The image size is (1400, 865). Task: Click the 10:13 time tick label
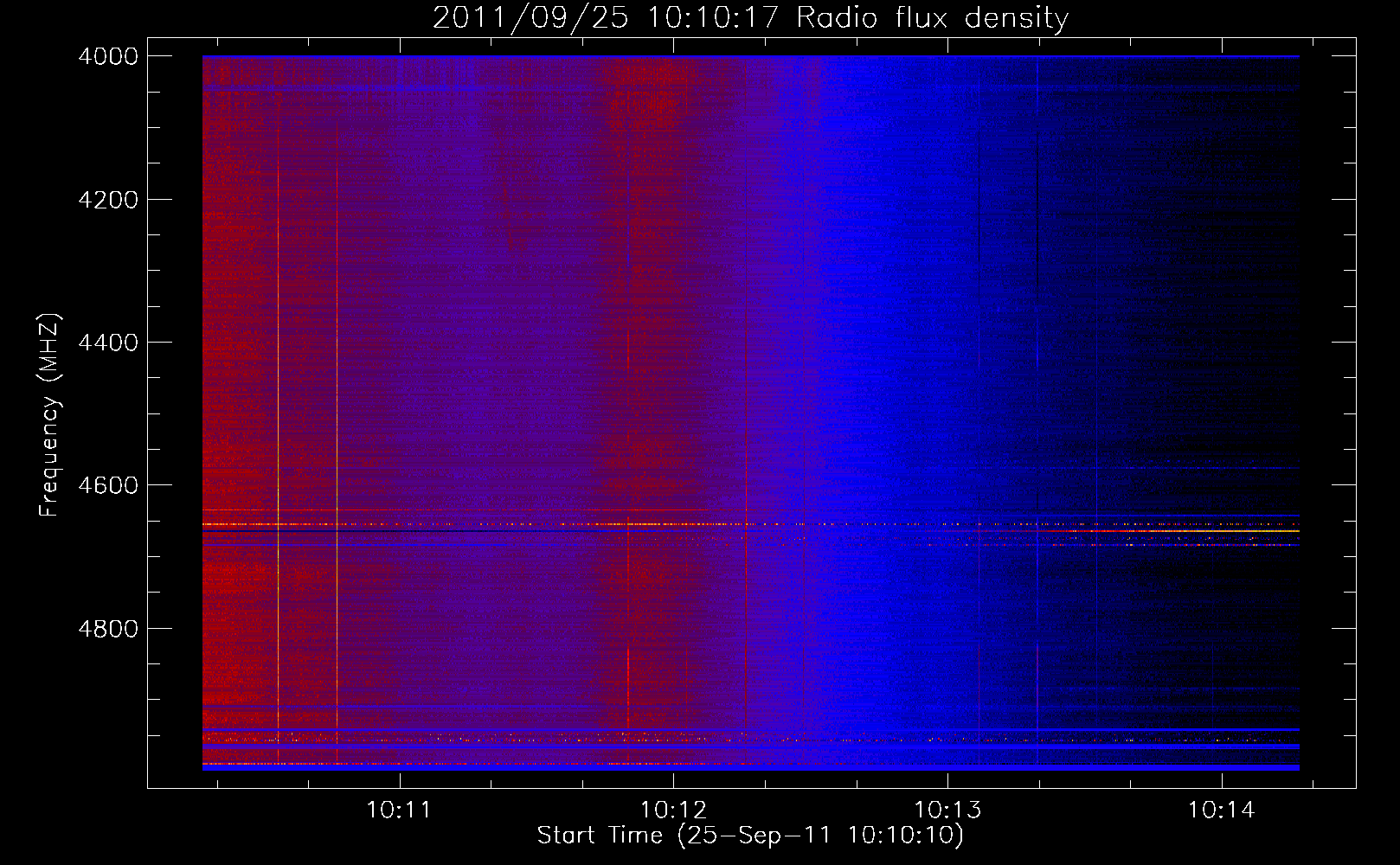click(947, 811)
